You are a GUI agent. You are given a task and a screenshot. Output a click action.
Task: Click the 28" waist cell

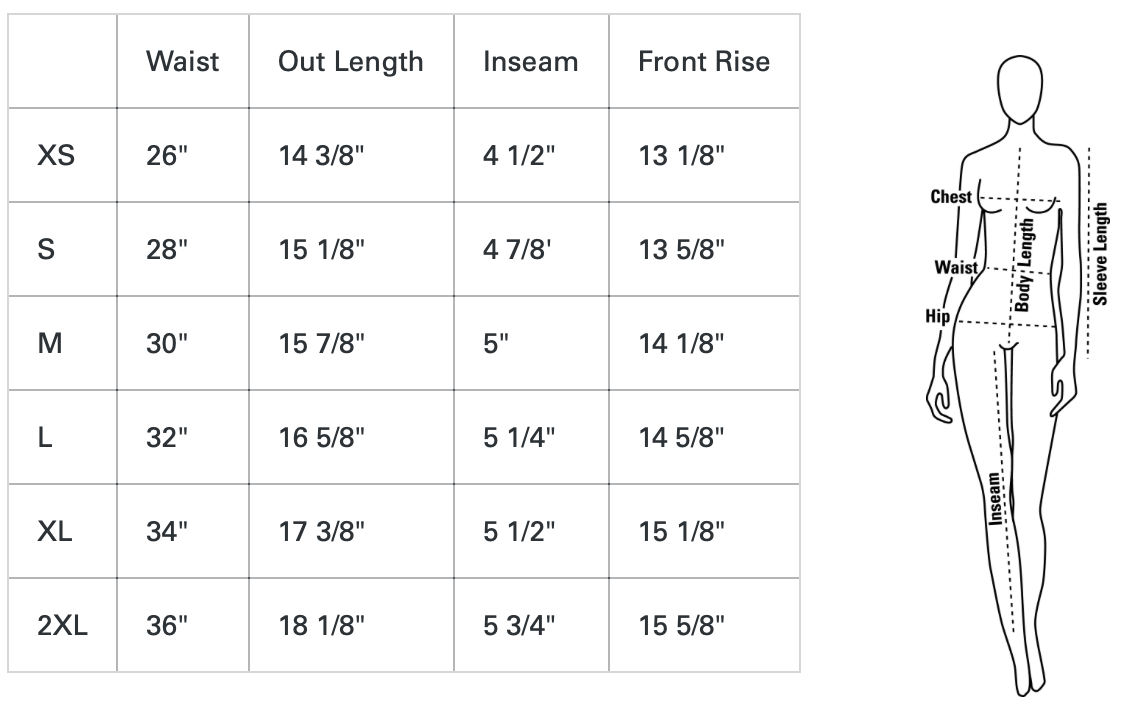pos(167,250)
